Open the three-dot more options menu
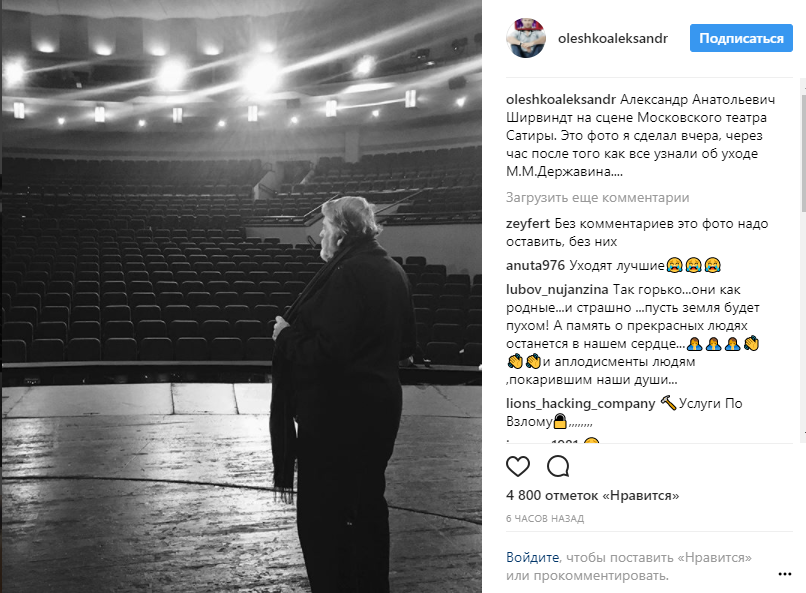 (x=784, y=574)
